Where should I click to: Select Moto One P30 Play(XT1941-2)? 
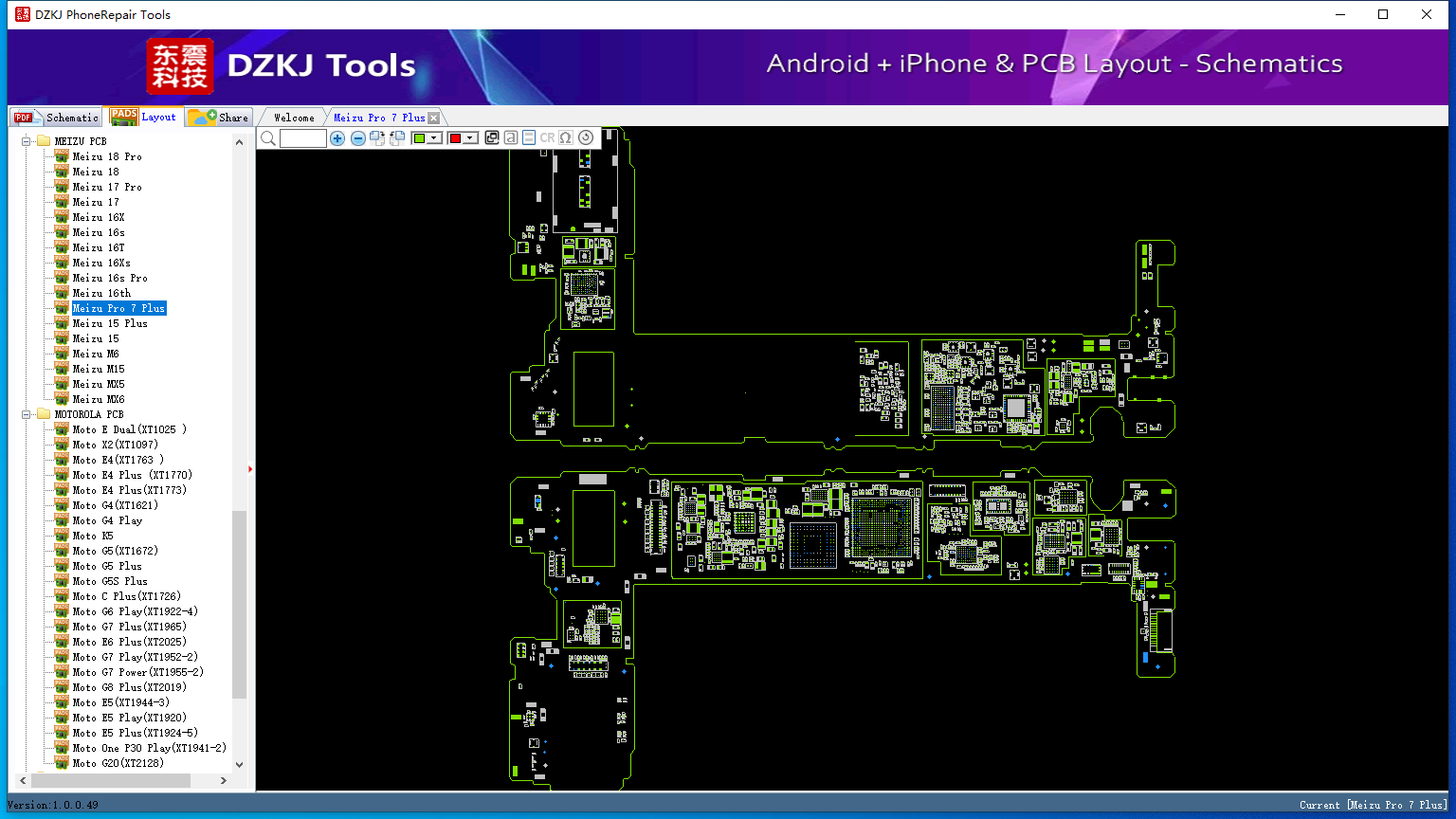click(150, 748)
